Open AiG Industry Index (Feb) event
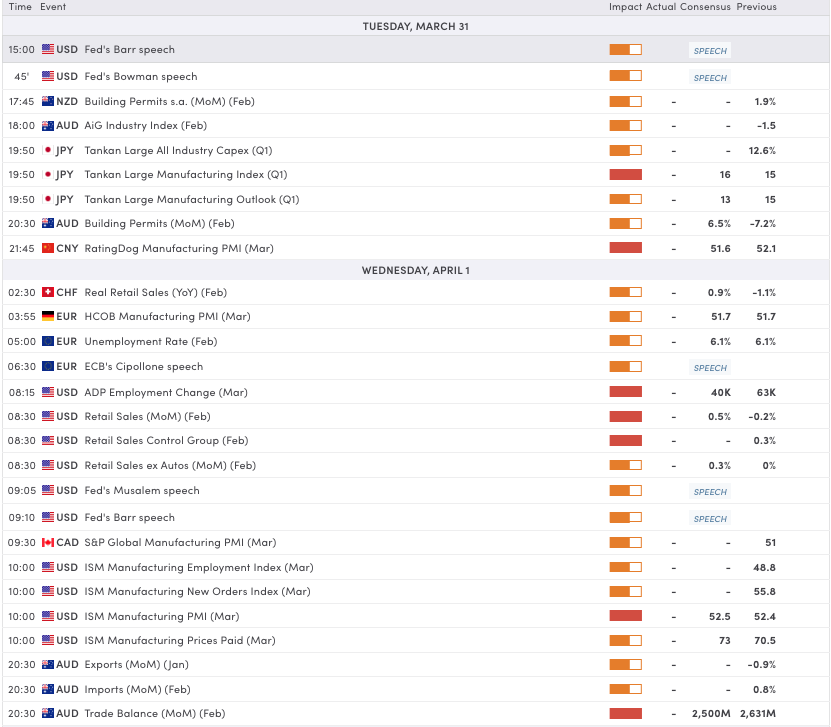Screen dimensions: 831x727 coord(146,126)
